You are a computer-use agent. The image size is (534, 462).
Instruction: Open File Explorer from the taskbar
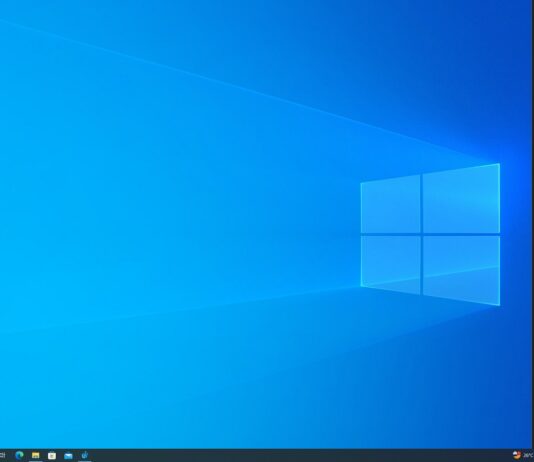coord(35,456)
